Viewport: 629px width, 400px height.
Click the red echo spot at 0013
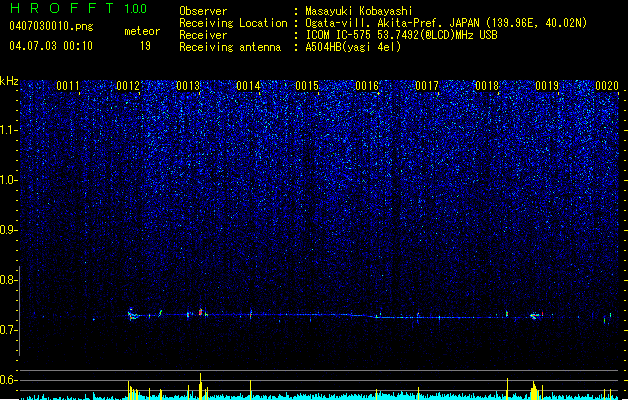pos(201,312)
